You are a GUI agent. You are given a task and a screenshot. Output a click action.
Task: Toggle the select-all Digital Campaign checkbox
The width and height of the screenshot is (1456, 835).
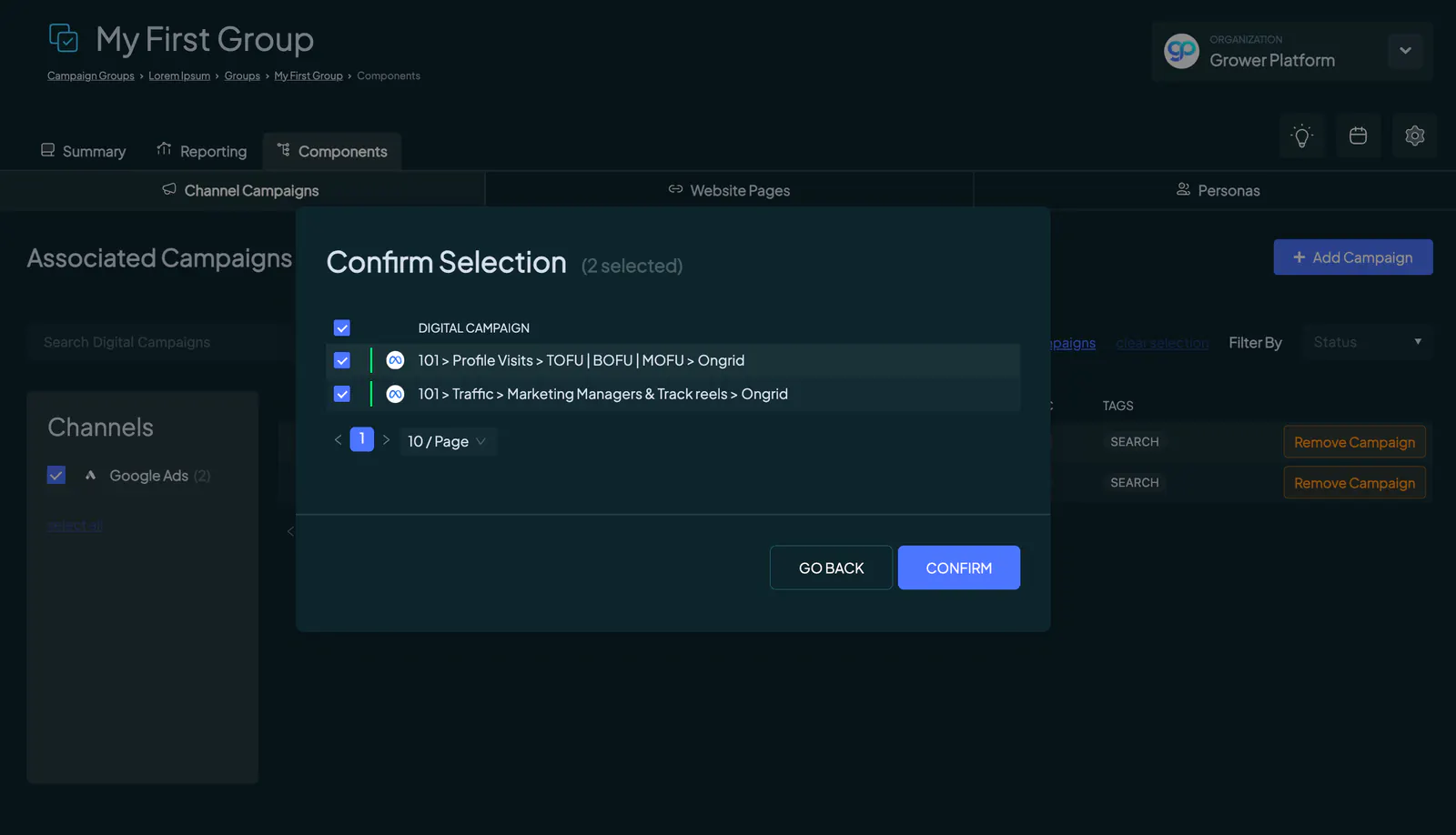[x=342, y=327]
